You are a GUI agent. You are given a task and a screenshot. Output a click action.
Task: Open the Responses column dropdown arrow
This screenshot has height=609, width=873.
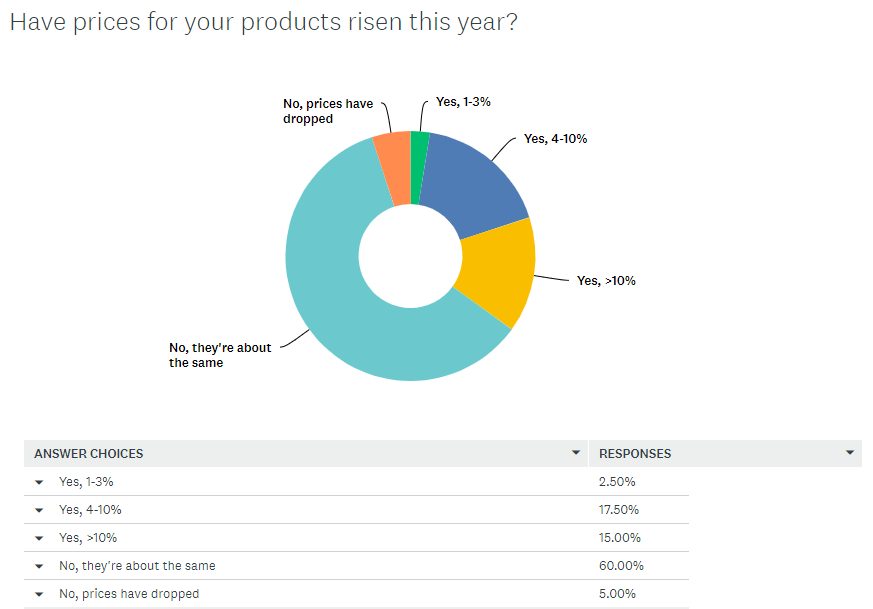(x=850, y=453)
